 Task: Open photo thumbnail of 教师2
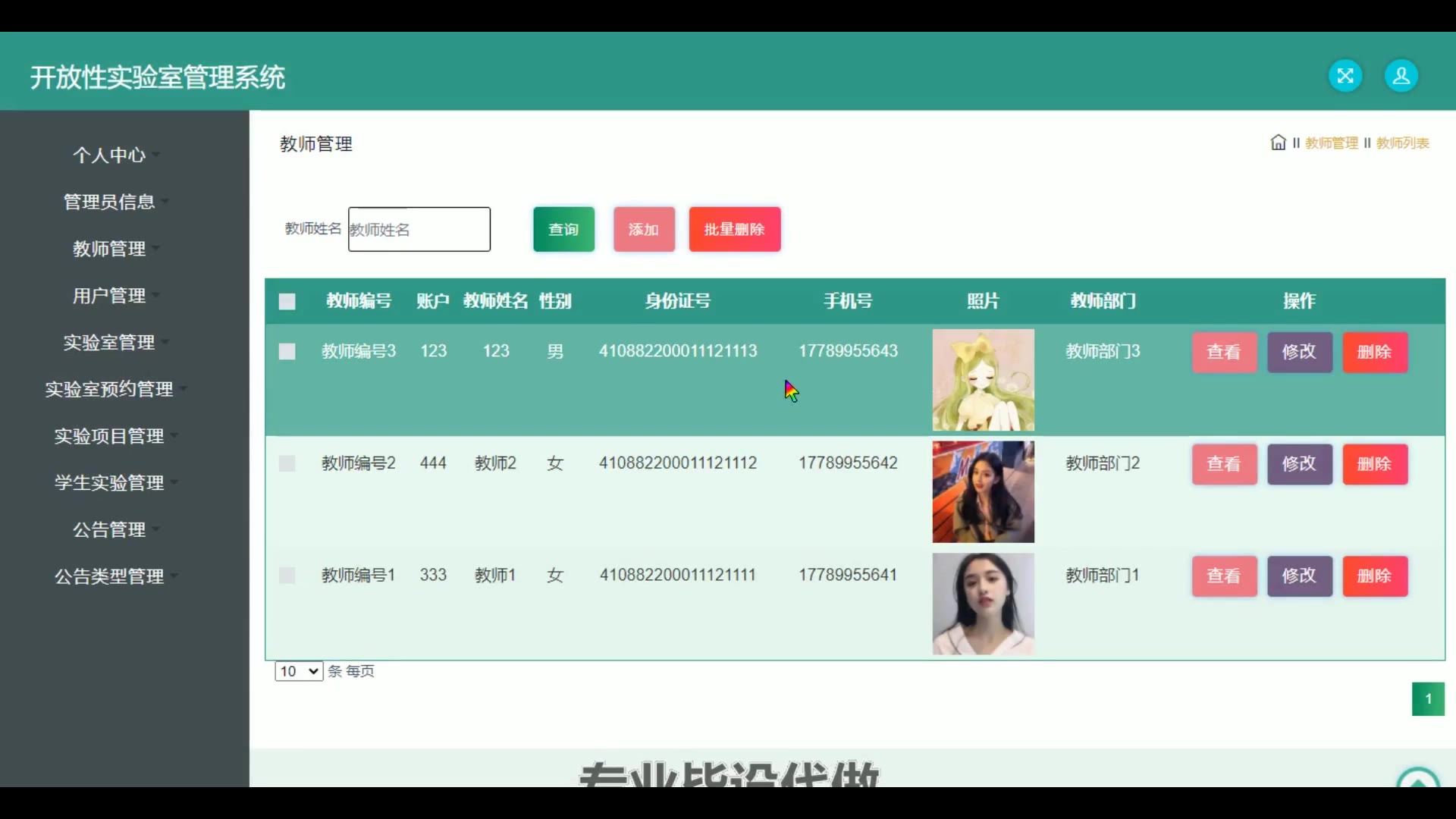click(x=983, y=491)
